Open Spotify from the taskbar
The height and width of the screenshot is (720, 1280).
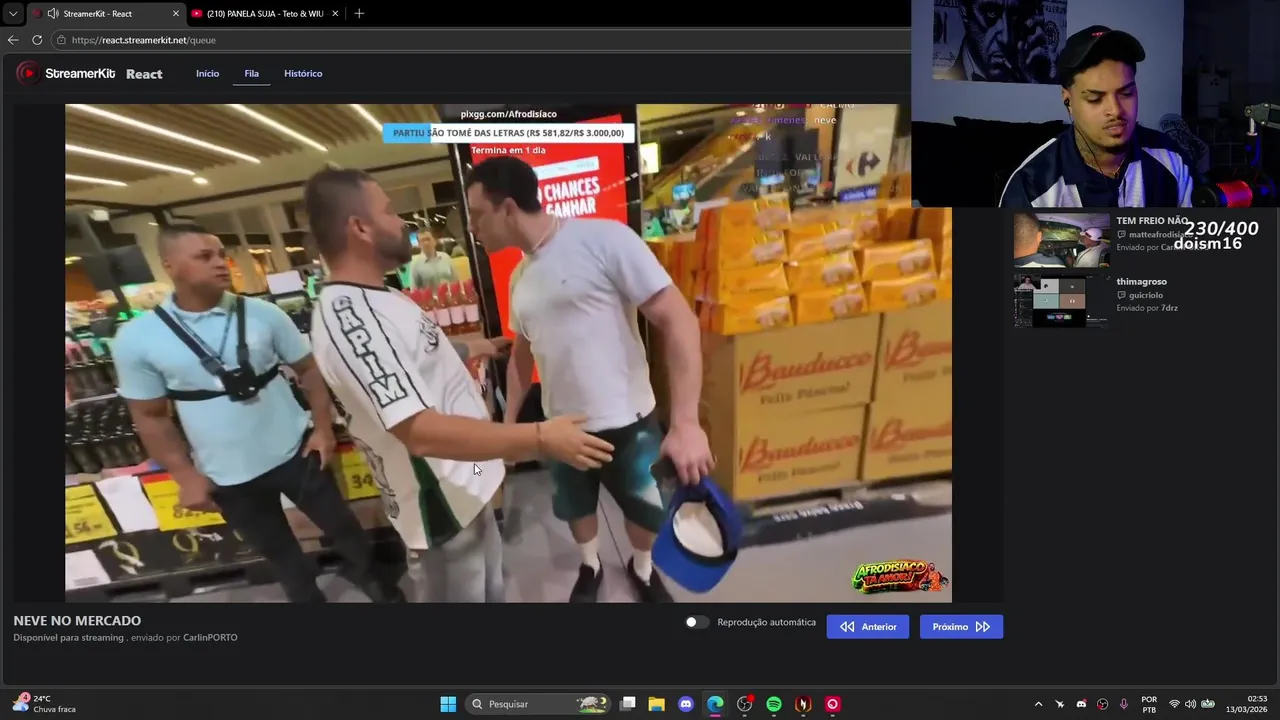(x=774, y=704)
